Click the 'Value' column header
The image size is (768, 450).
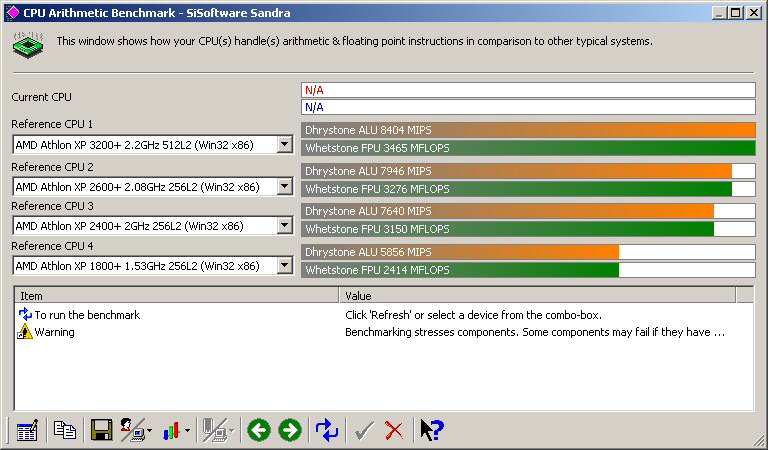(x=537, y=295)
